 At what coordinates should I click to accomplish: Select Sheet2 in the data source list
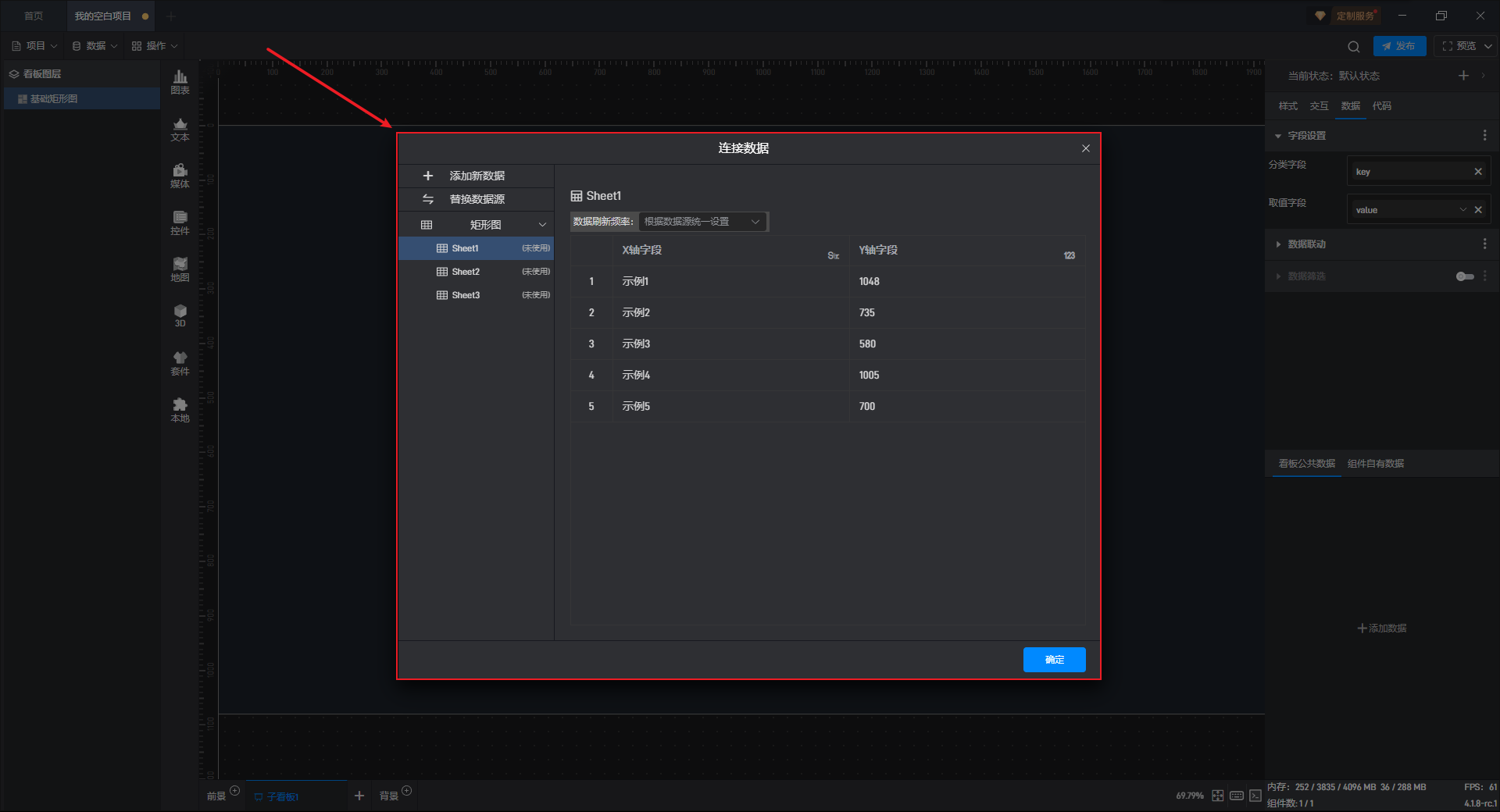(x=466, y=272)
